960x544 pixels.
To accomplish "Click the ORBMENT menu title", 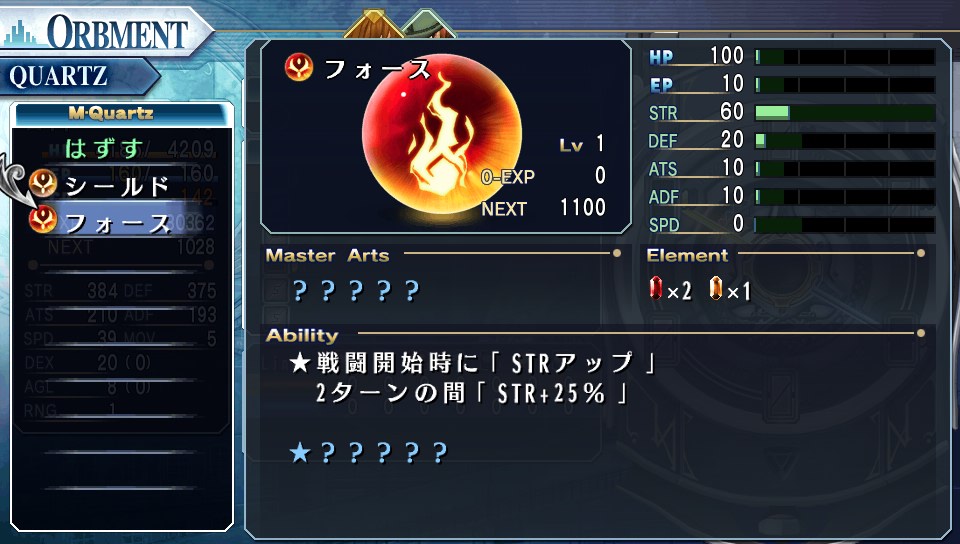I will coord(118,32).
